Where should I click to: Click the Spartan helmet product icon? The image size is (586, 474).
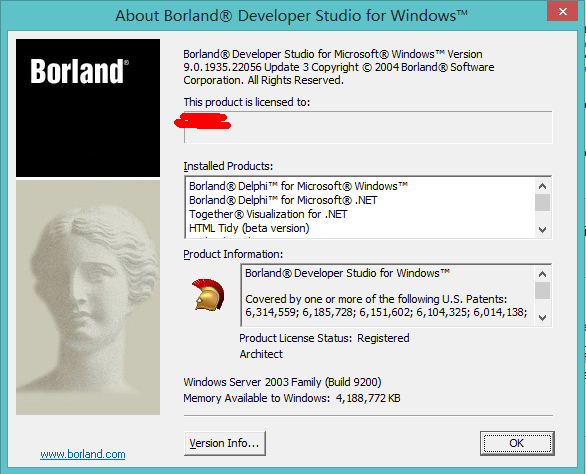[208, 295]
